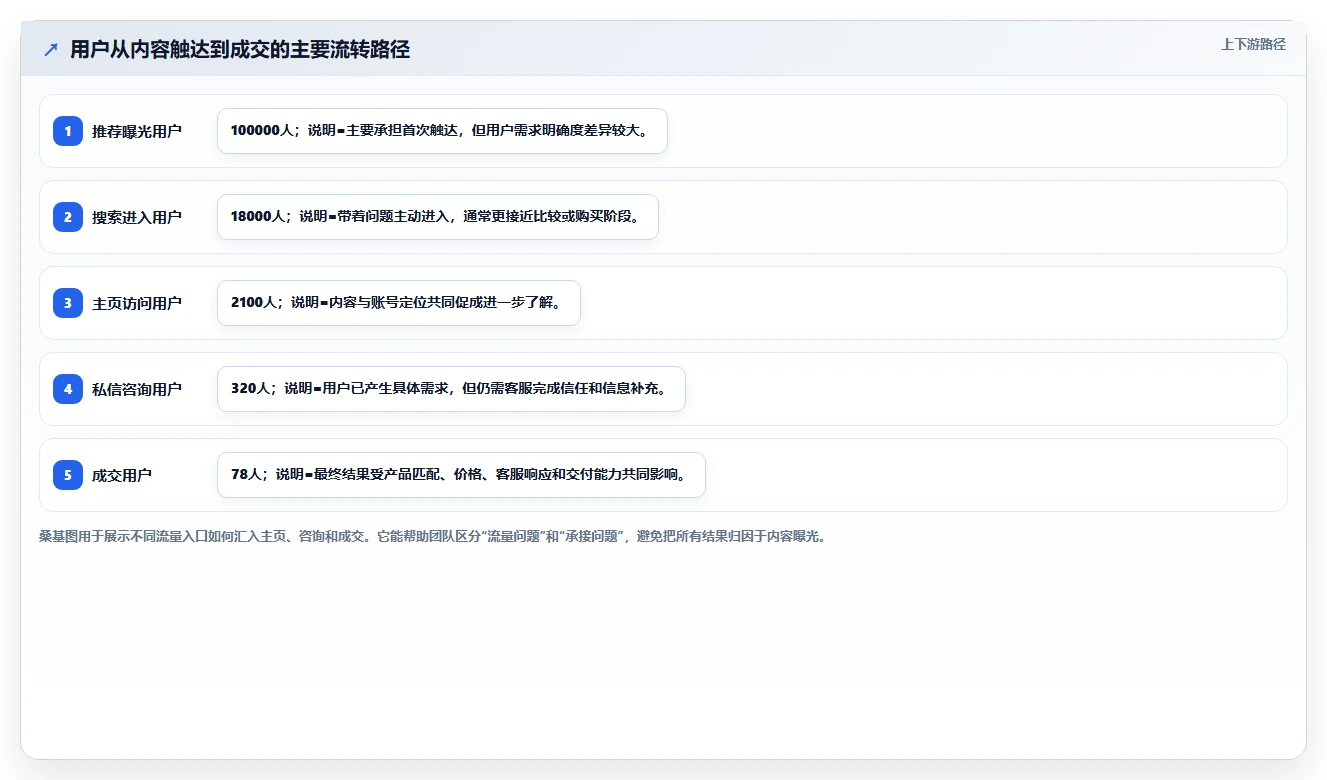Select the 成交用户 label
Screen dimensions: 1327x780
click(x=122, y=475)
